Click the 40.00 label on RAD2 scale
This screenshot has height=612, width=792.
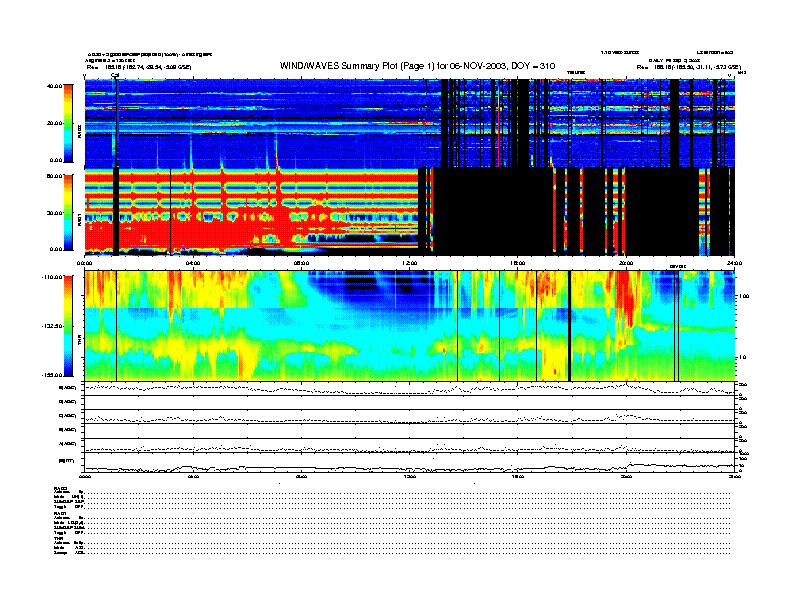point(54,86)
